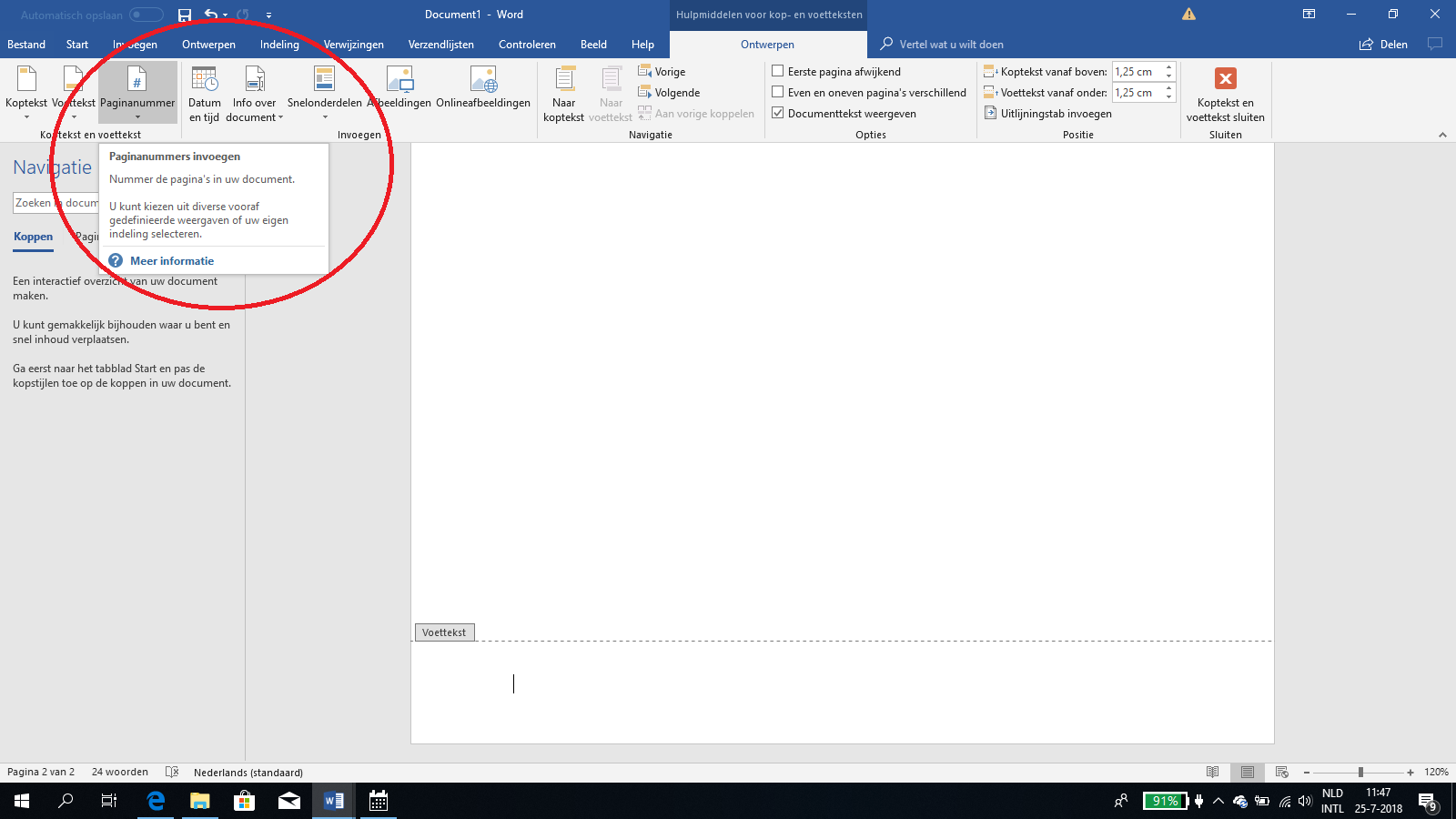Click the Save icon in title bar
The height and width of the screenshot is (819, 1456).
(x=185, y=15)
